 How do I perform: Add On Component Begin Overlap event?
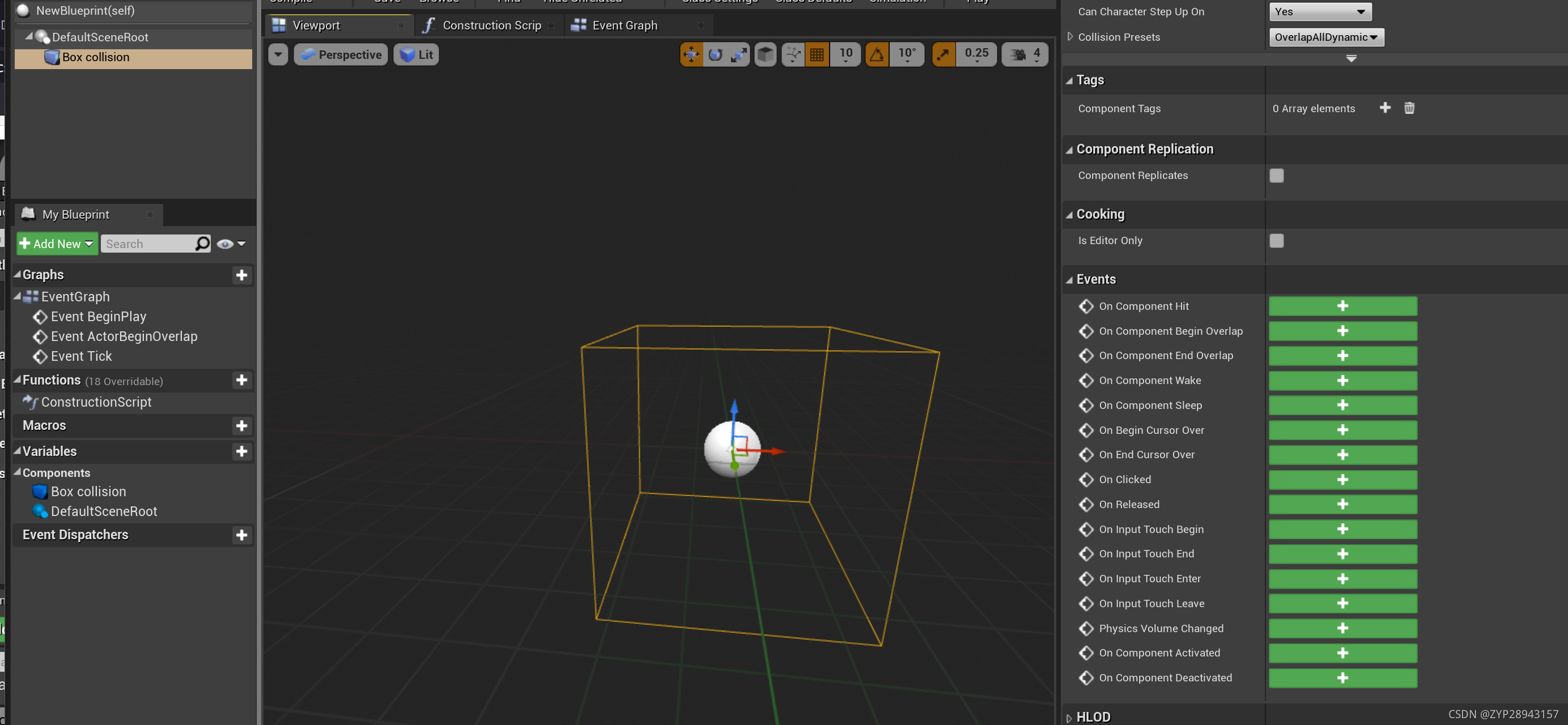click(1343, 331)
